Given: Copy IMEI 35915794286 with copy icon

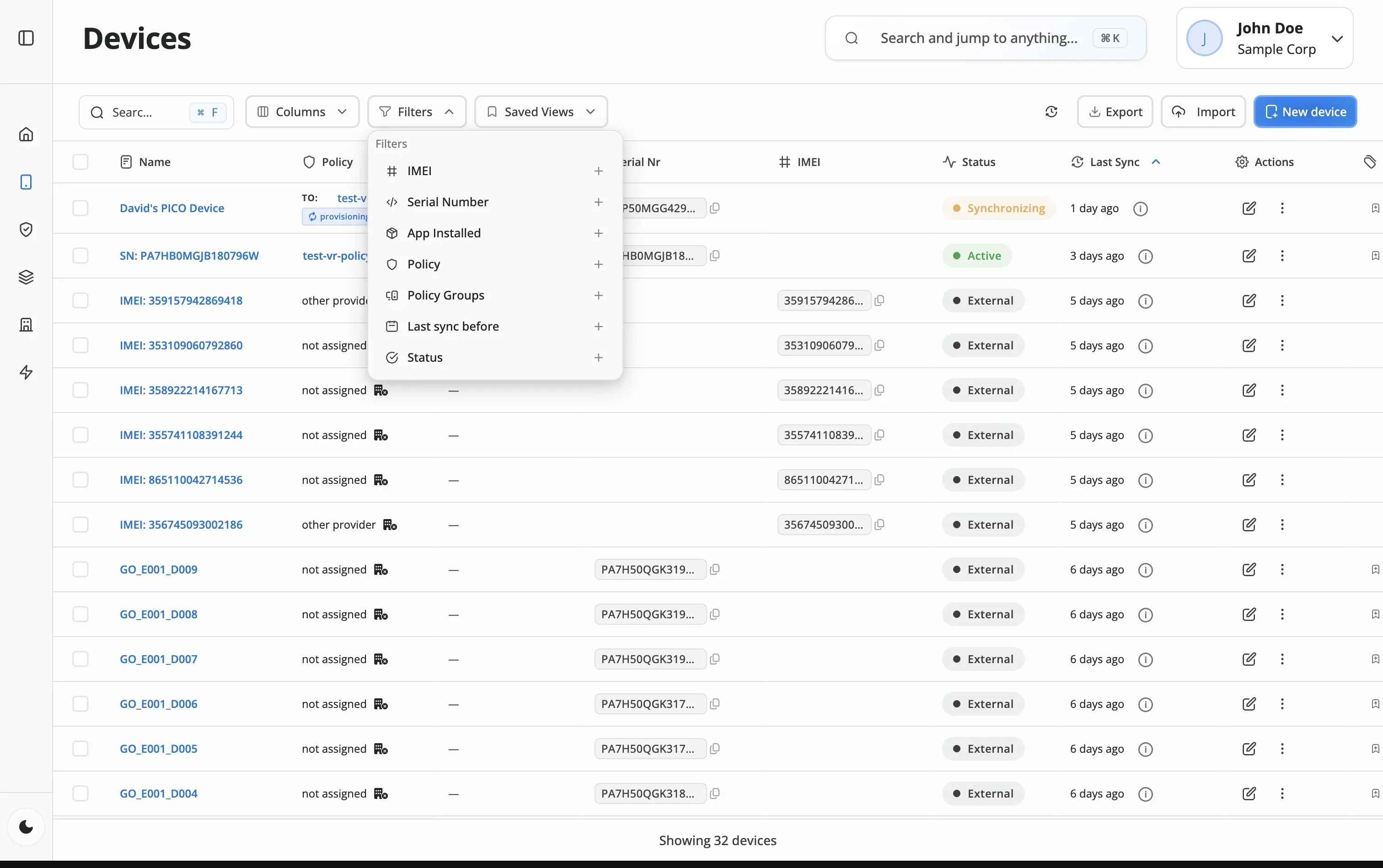Looking at the screenshot, I should (879, 300).
